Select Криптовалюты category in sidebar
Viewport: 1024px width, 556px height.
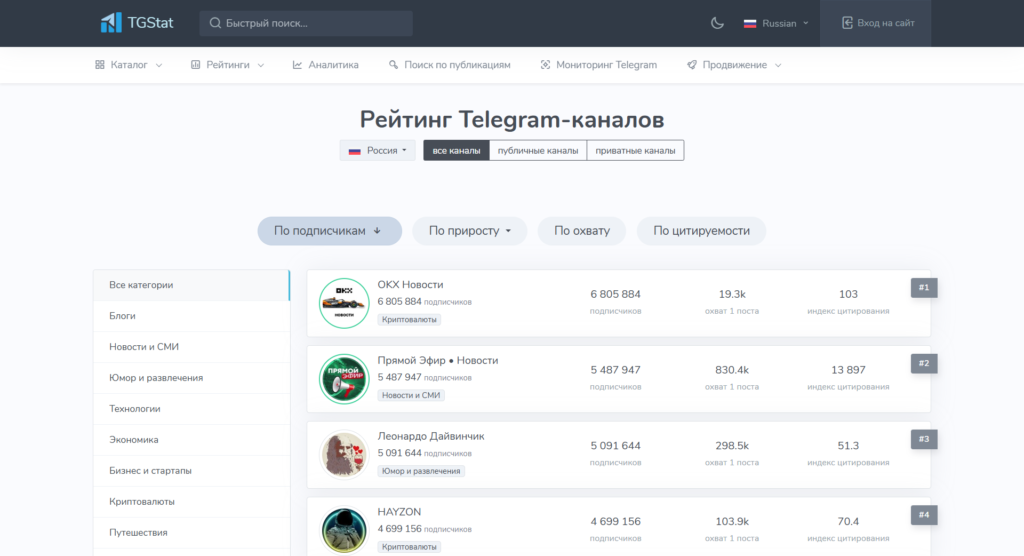[x=191, y=502]
